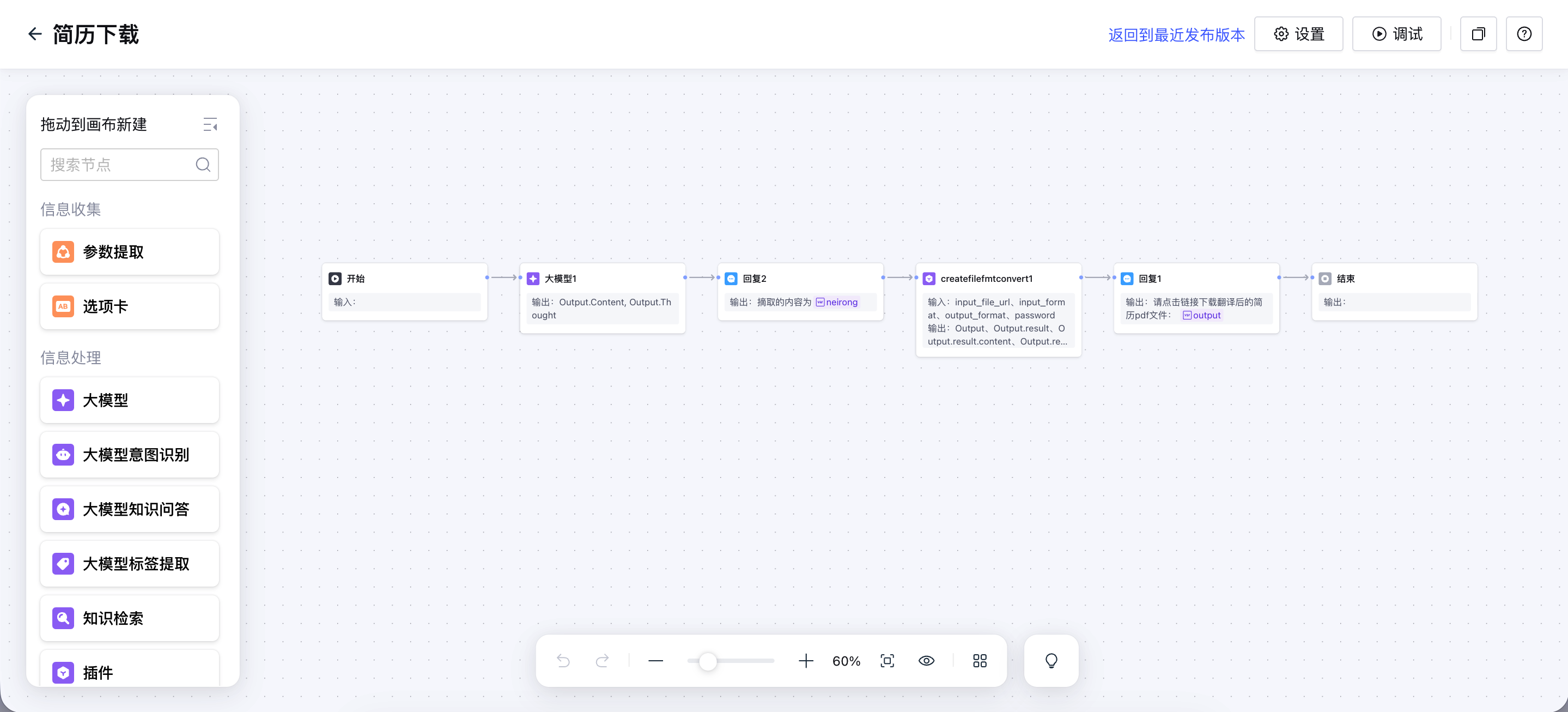
Task: Click the zoom slider handle
Action: (x=707, y=661)
